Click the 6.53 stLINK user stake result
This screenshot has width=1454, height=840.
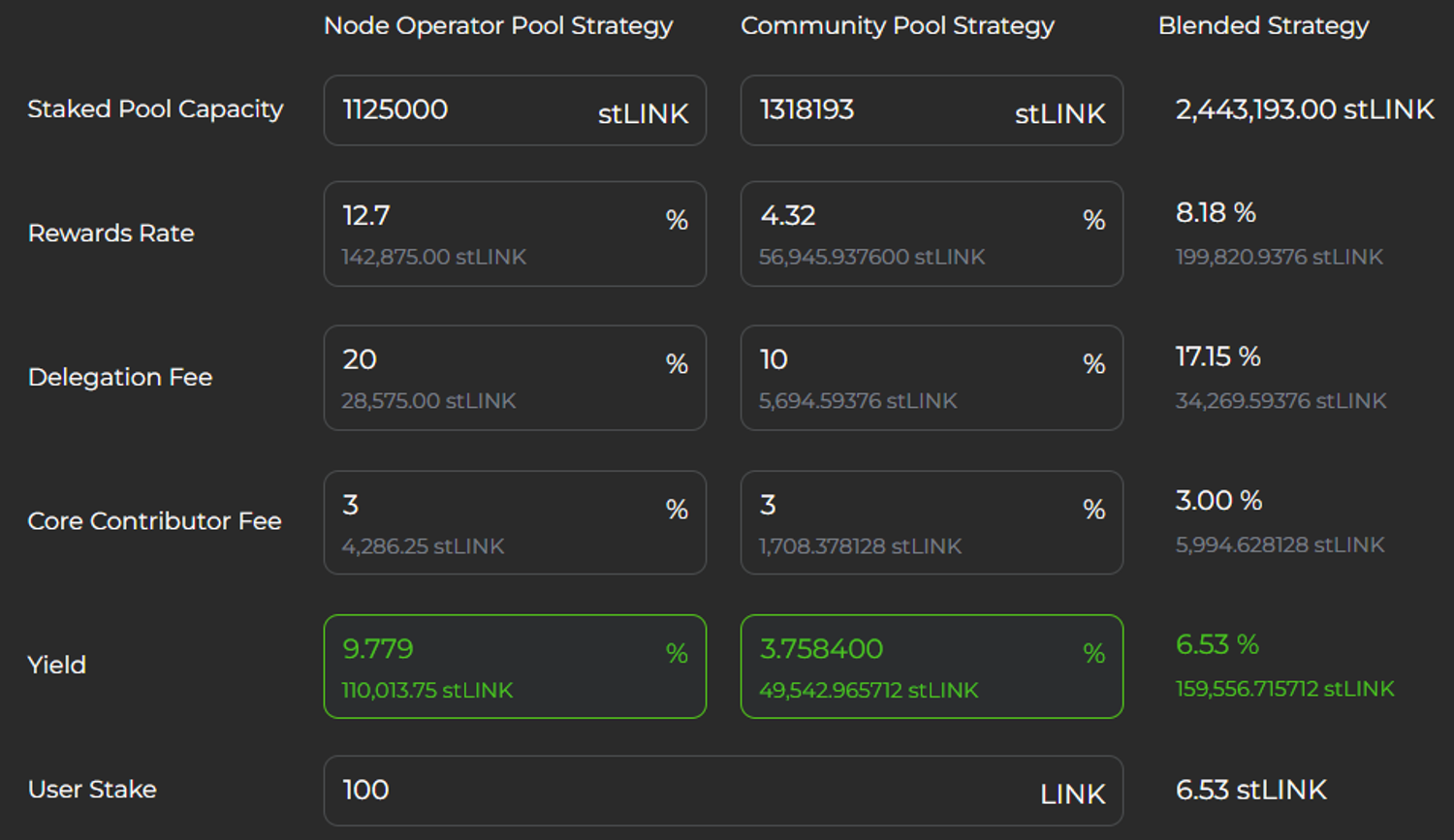[1250, 791]
